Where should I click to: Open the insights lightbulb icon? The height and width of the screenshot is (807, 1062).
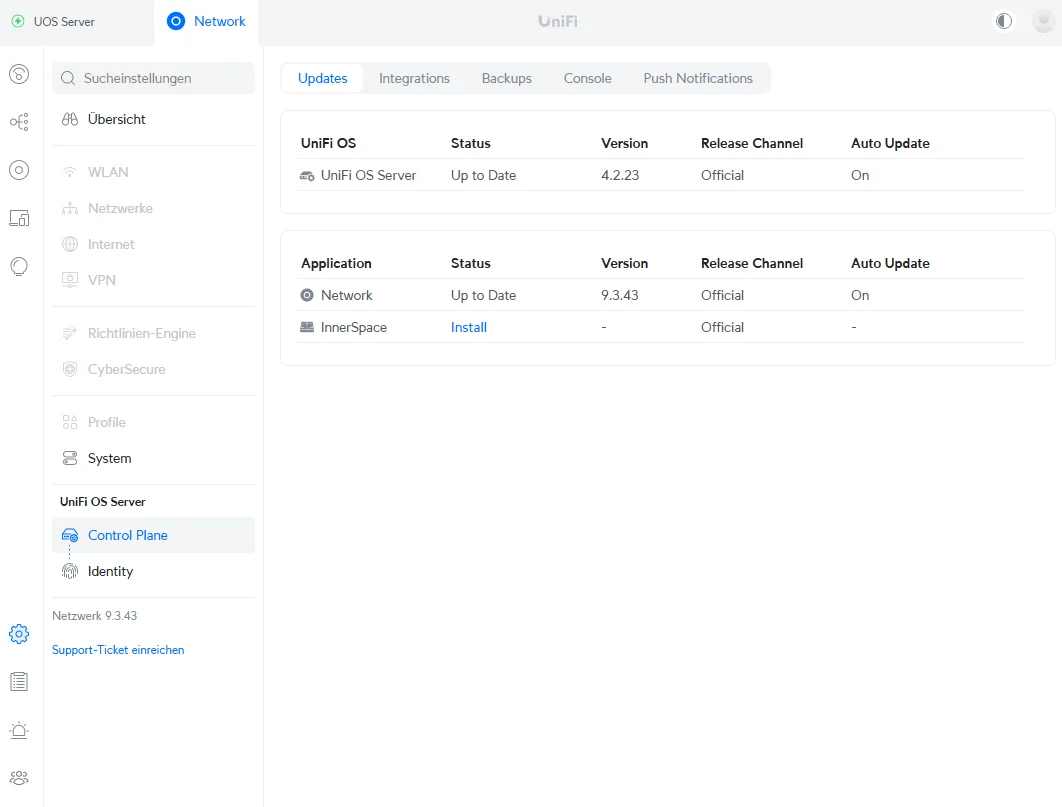pyautogui.click(x=19, y=266)
